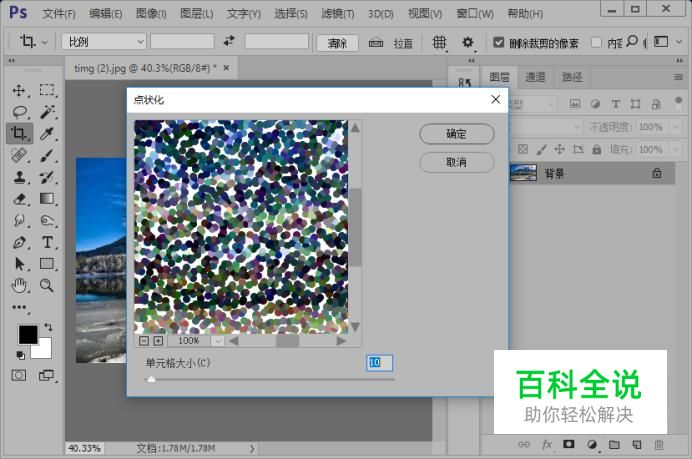The height and width of the screenshot is (459, 692).
Task: Click the background layer lock icon
Action: click(x=657, y=173)
